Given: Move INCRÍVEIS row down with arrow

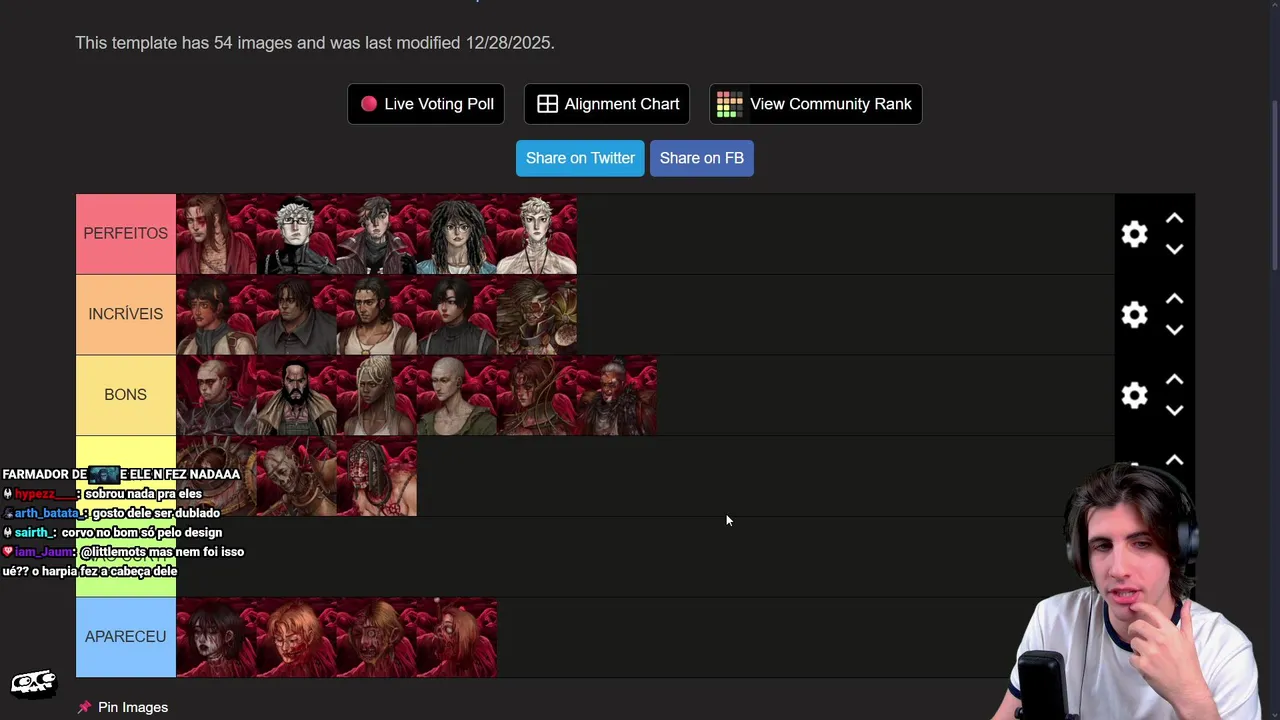Looking at the screenshot, I should pyautogui.click(x=1175, y=330).
